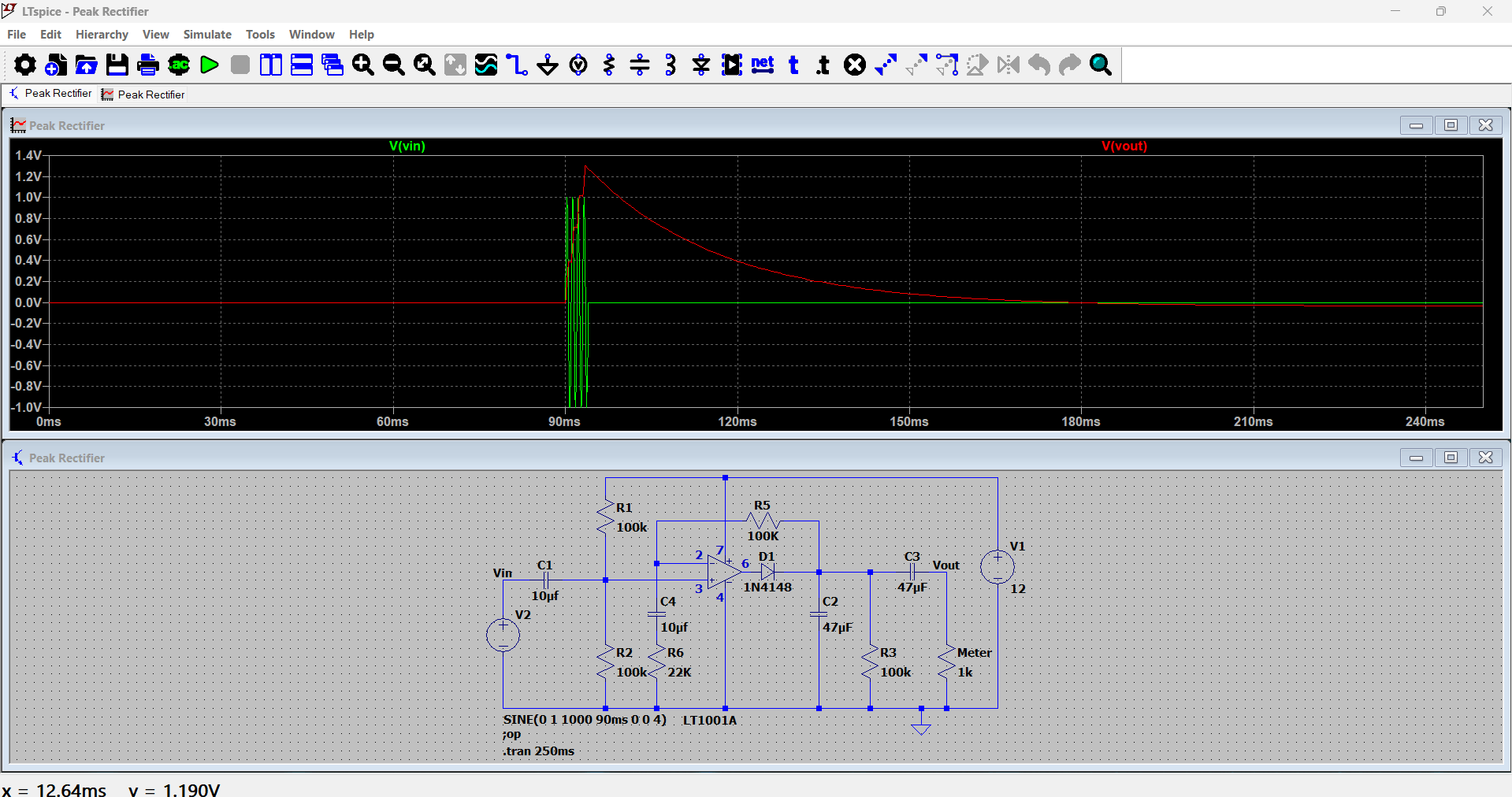Viewport: 1512px width, 797px height.
Task: Tile windows vertically
Action: tap(270, 65)
